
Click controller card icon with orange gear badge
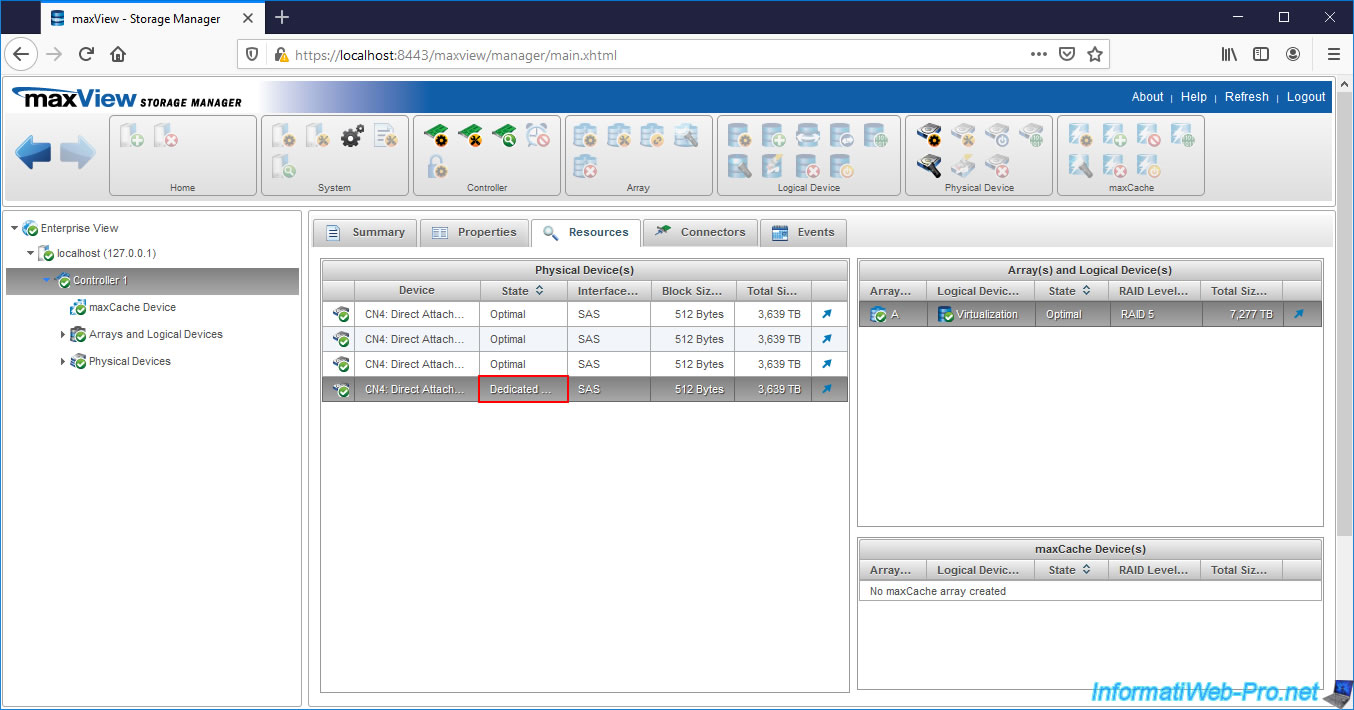click(x=436, y=135)
